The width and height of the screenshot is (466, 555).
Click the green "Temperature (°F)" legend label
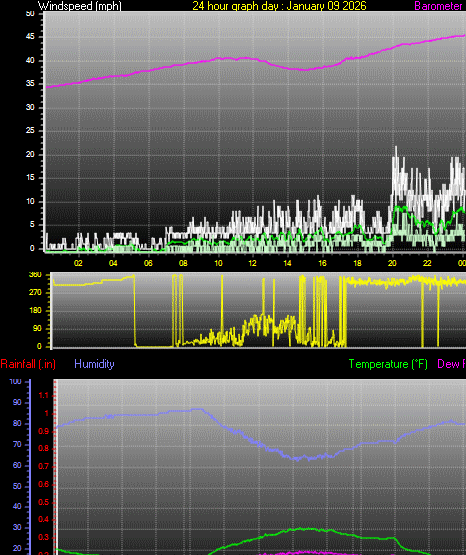coord(388,364)
